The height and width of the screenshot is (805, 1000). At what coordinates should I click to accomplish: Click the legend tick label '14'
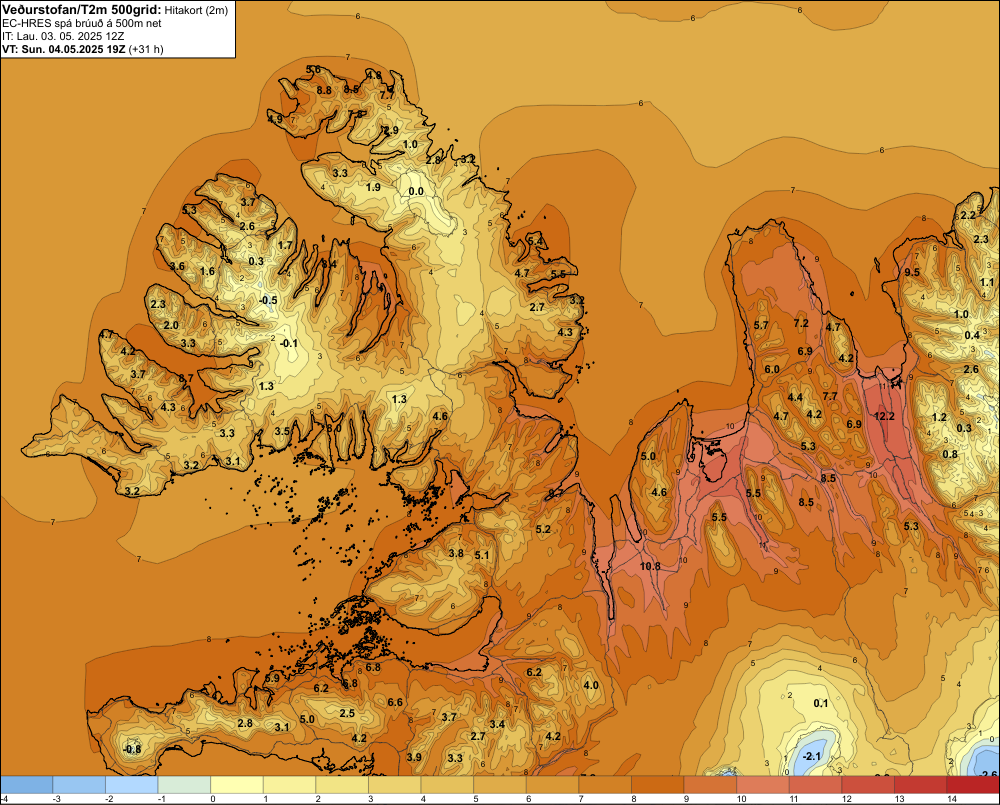(x=952, y=799)
